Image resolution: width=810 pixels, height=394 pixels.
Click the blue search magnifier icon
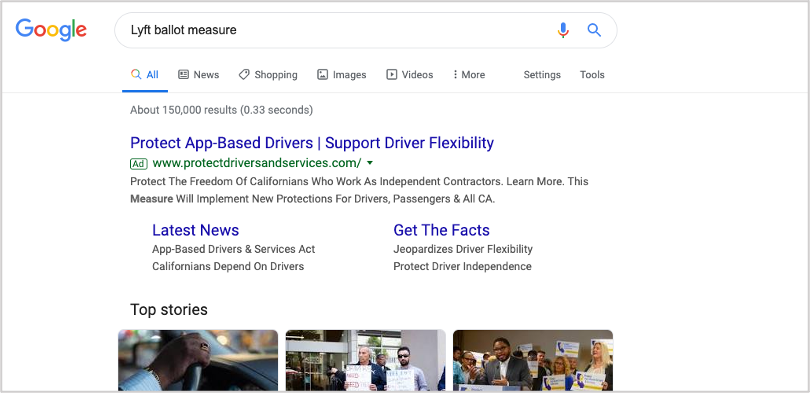tap(594, 30)
